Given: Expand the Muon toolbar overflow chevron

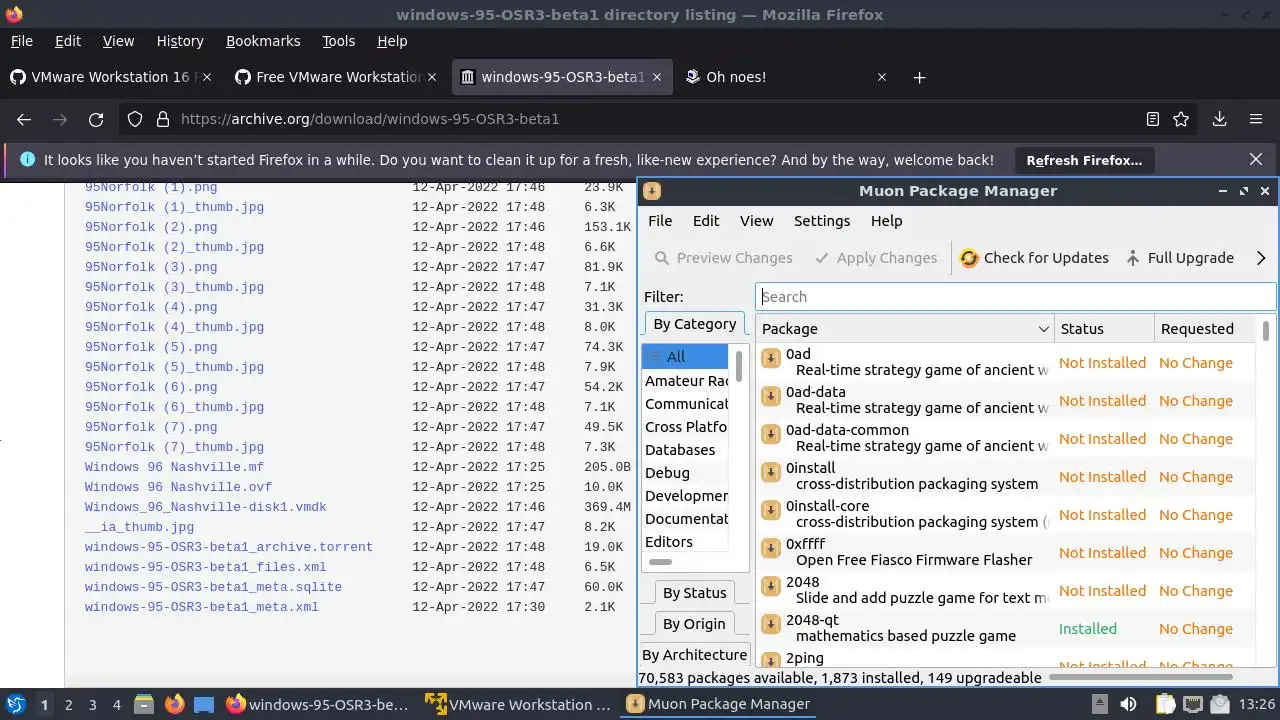Looking at the screenshot, I should pos(1261,258).
